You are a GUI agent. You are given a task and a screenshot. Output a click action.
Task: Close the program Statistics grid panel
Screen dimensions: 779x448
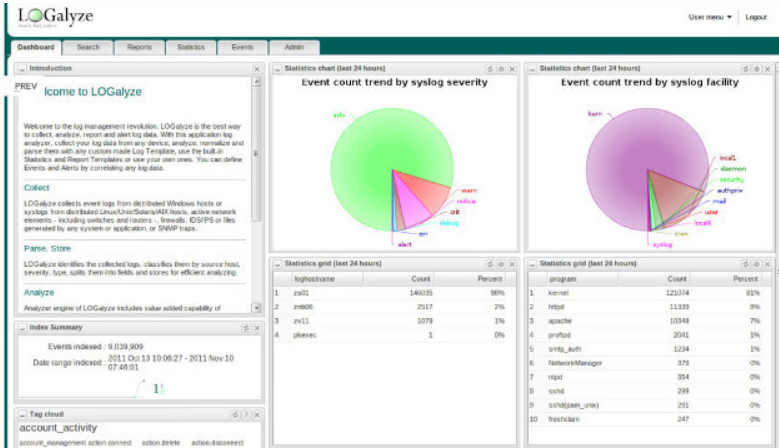[768, 264]
